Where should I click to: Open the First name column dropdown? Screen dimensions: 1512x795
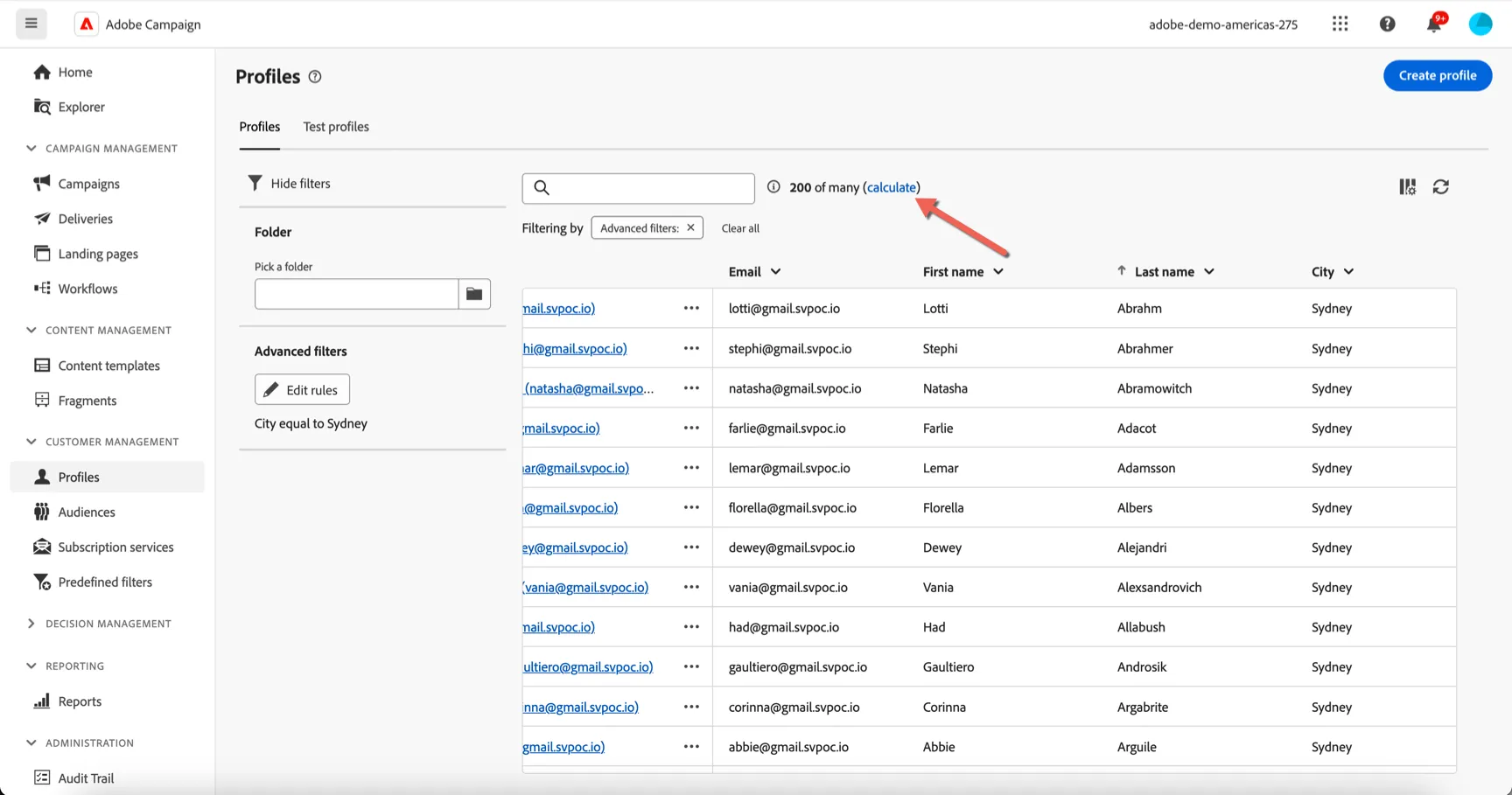tap(998, 272)
